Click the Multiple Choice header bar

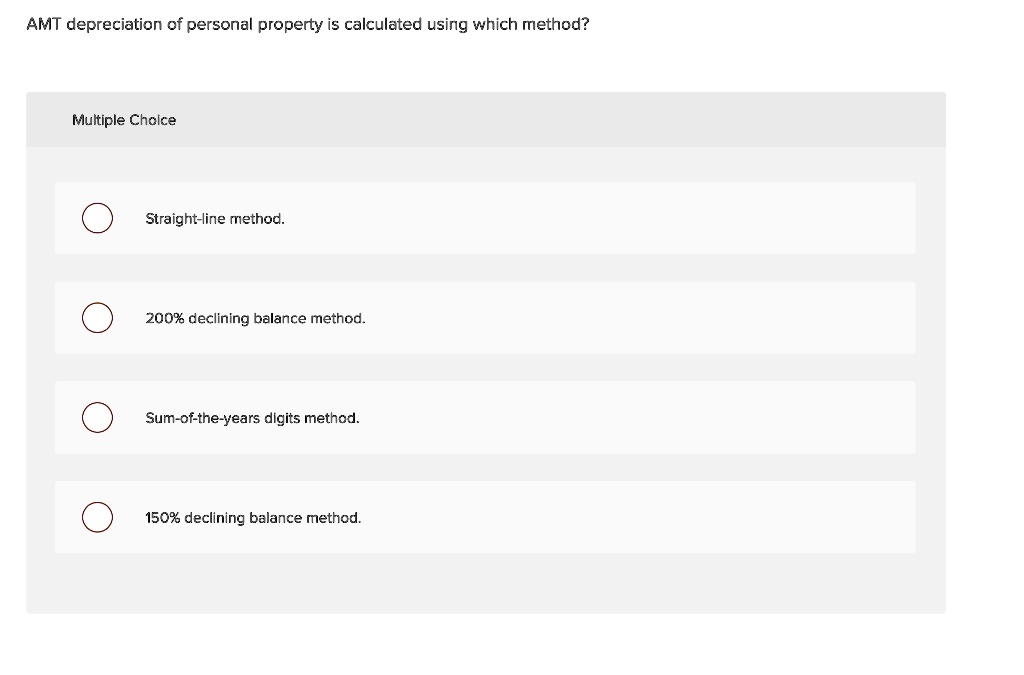[486, 120]
